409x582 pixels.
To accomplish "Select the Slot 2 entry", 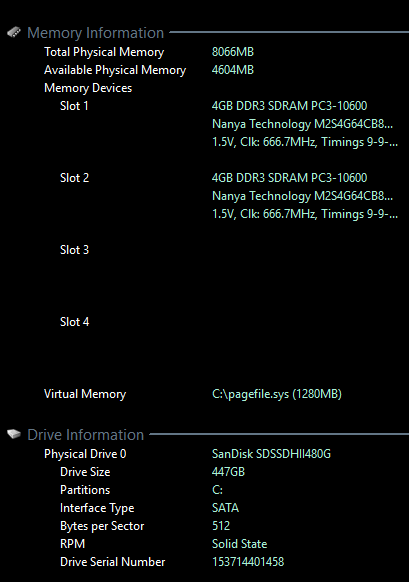I will pyautogui.click(x=75, y=178).
